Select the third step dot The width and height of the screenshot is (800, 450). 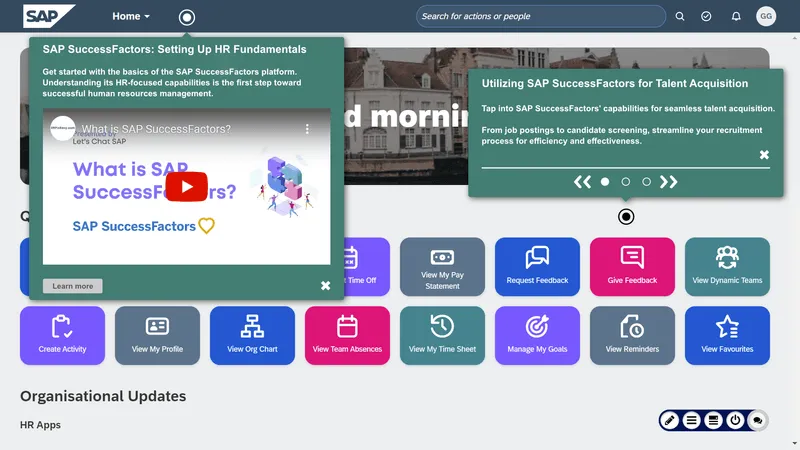click(646, 182)
